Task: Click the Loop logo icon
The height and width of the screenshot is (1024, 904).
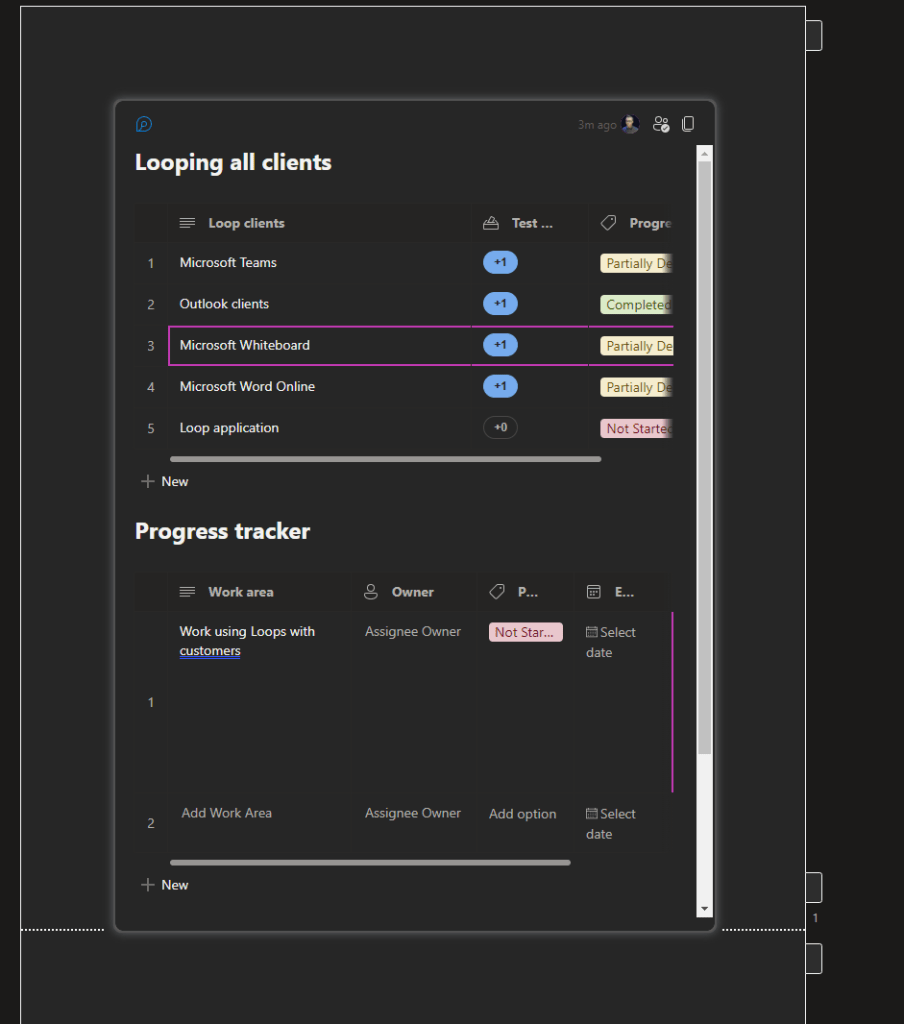Action: tap(144, 125)
